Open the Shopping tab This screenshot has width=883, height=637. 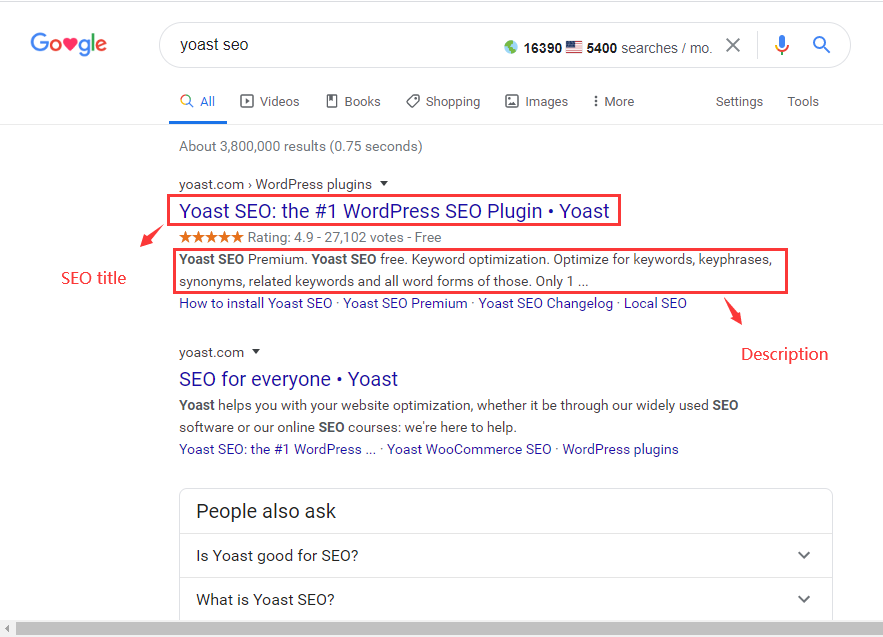point(443,101)
